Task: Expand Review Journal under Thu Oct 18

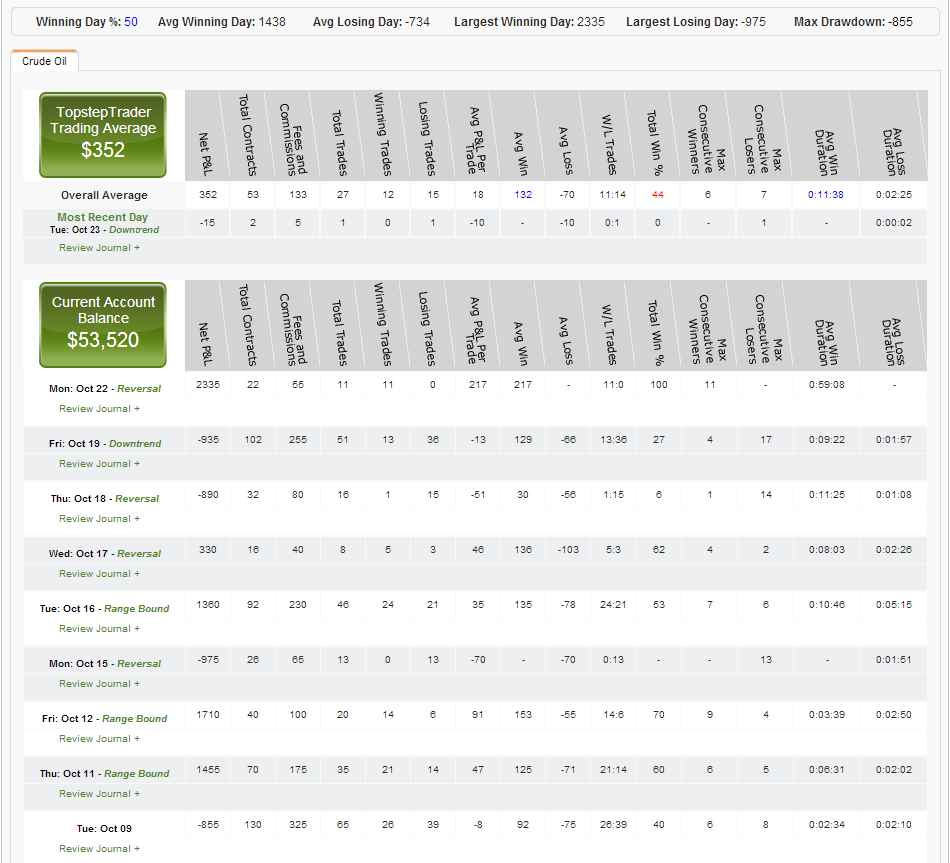Action: [99, 519]
